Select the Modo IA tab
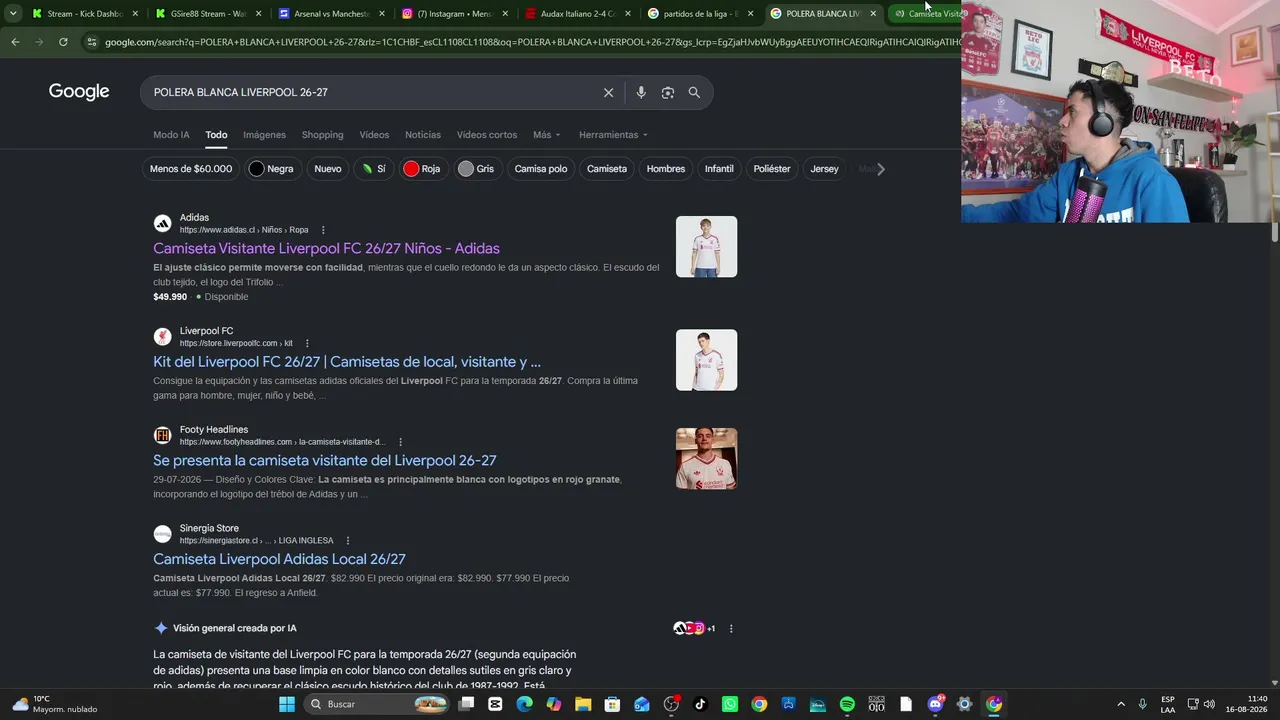The width and height of the screenshot is (1280, 720). [x=171, y=135]
